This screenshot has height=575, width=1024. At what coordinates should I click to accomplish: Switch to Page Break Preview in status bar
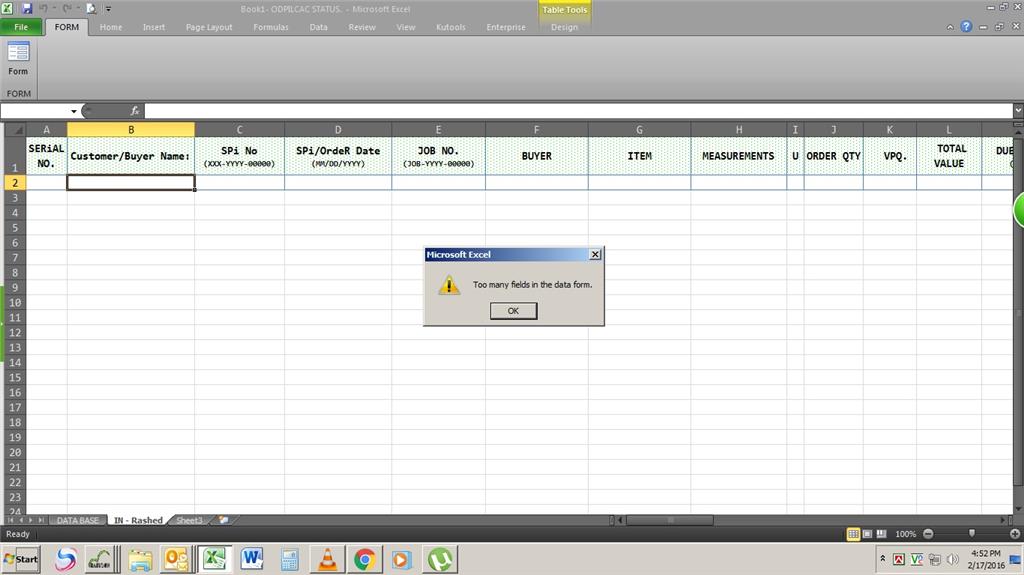point(881,534)
